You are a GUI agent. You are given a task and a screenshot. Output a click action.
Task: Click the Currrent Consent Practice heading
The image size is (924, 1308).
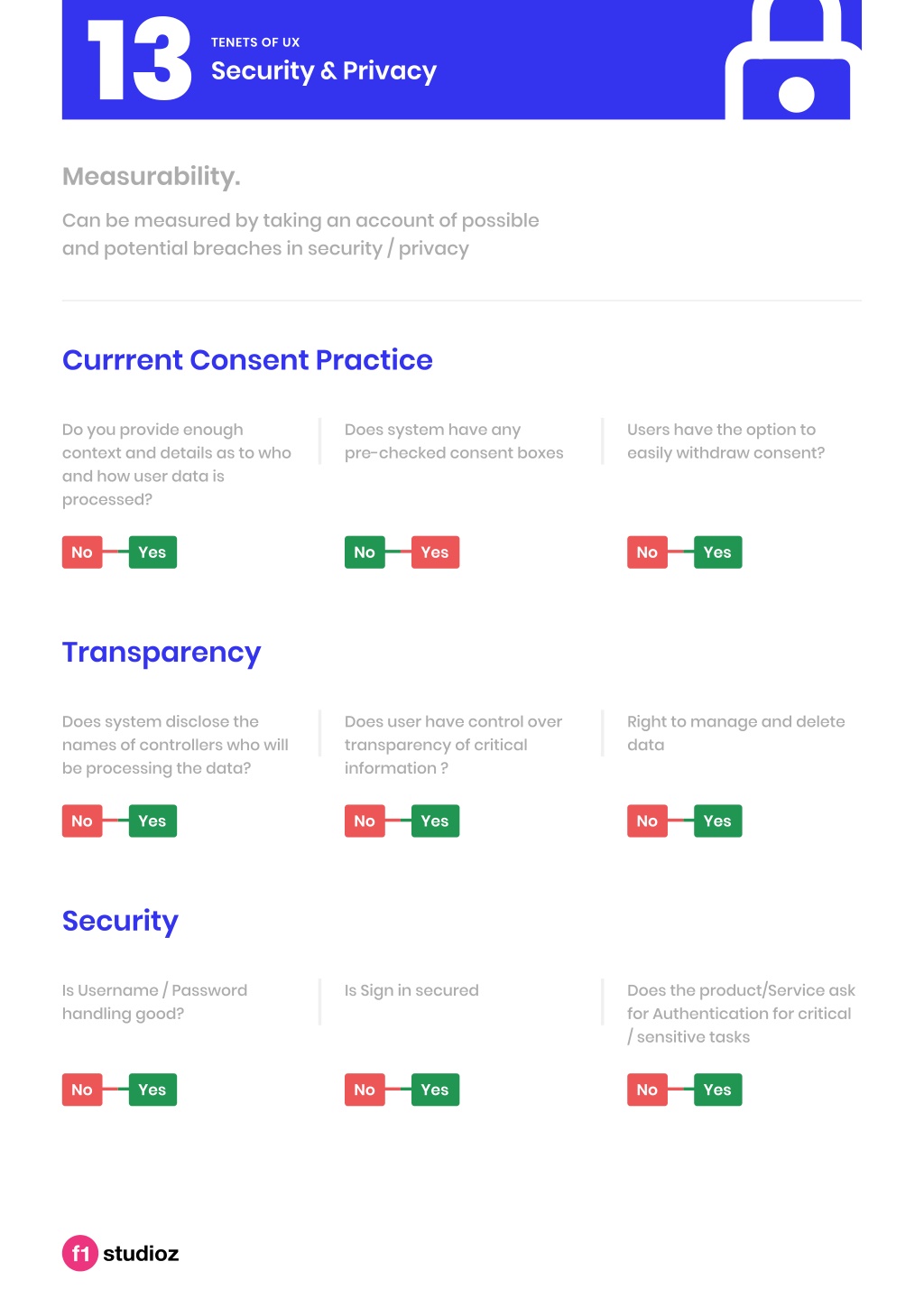click(x=247, y=360)
